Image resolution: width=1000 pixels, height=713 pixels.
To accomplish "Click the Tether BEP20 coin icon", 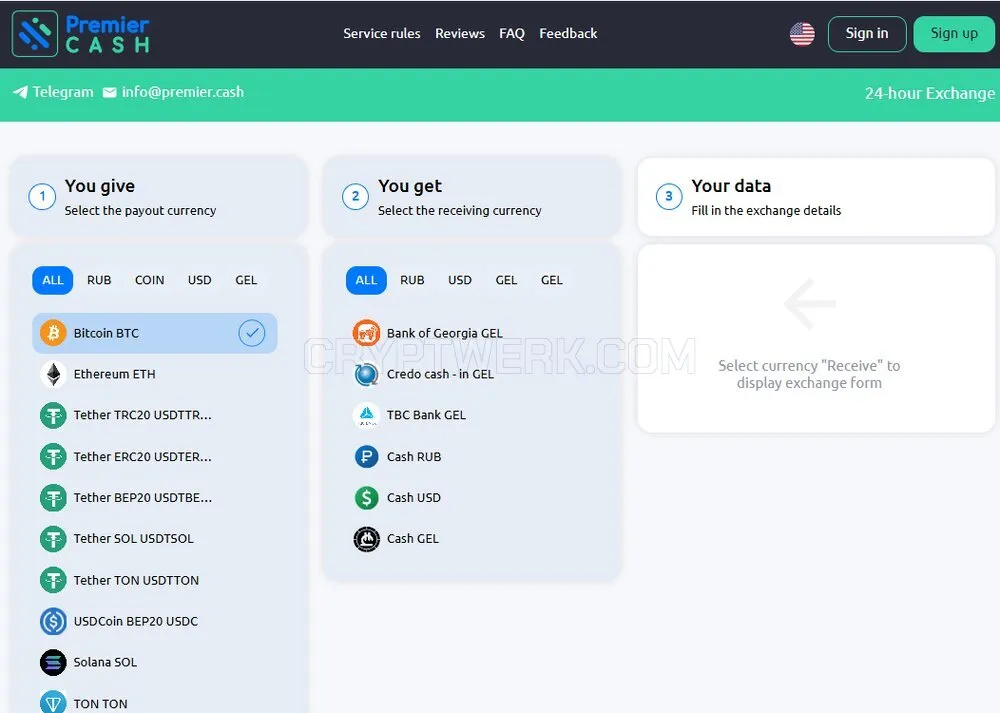I will [x=53, y=497].
